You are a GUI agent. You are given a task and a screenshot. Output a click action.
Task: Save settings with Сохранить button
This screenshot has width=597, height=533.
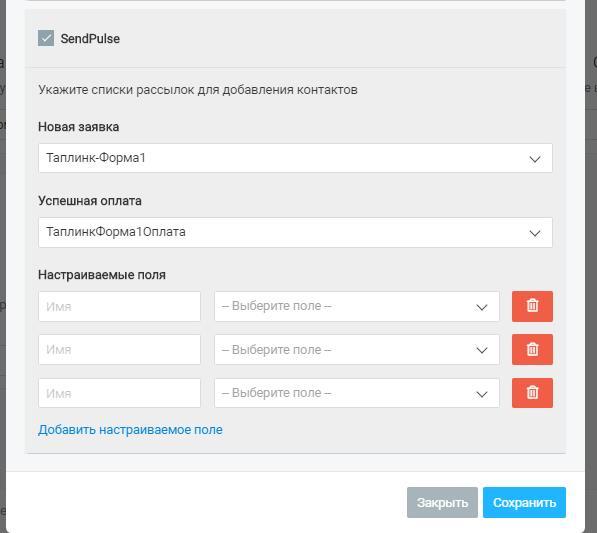tap(524, 503)
